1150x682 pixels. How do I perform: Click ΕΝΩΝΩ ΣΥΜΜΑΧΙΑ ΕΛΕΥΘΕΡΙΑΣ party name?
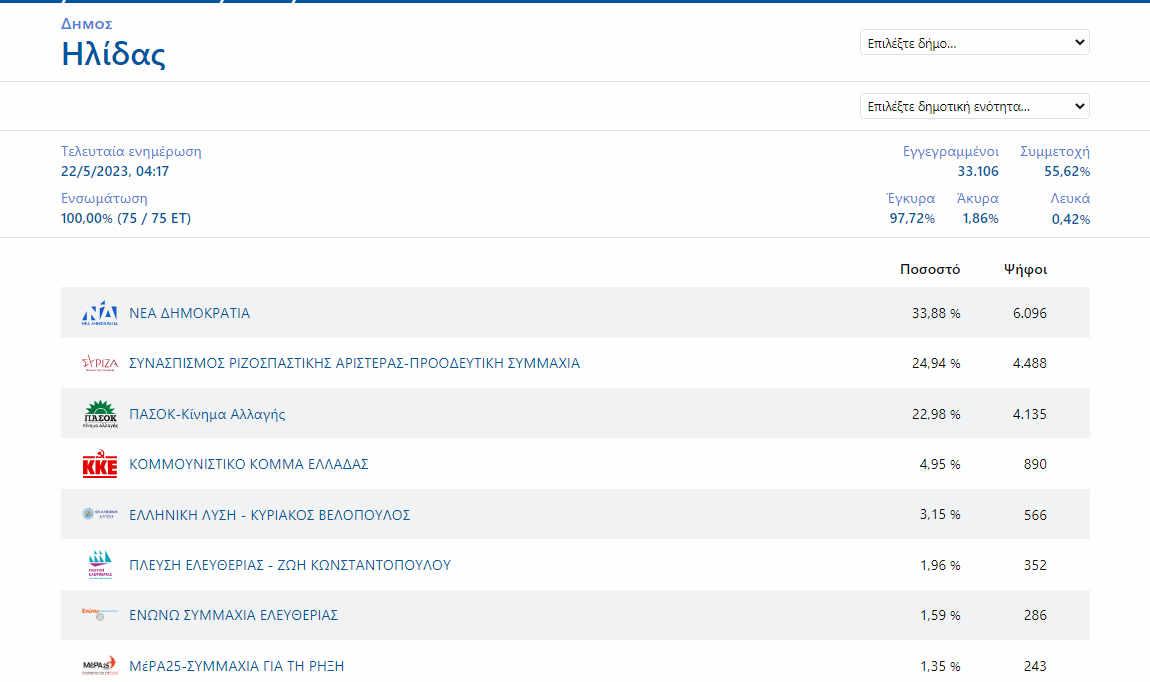point(234,615)
